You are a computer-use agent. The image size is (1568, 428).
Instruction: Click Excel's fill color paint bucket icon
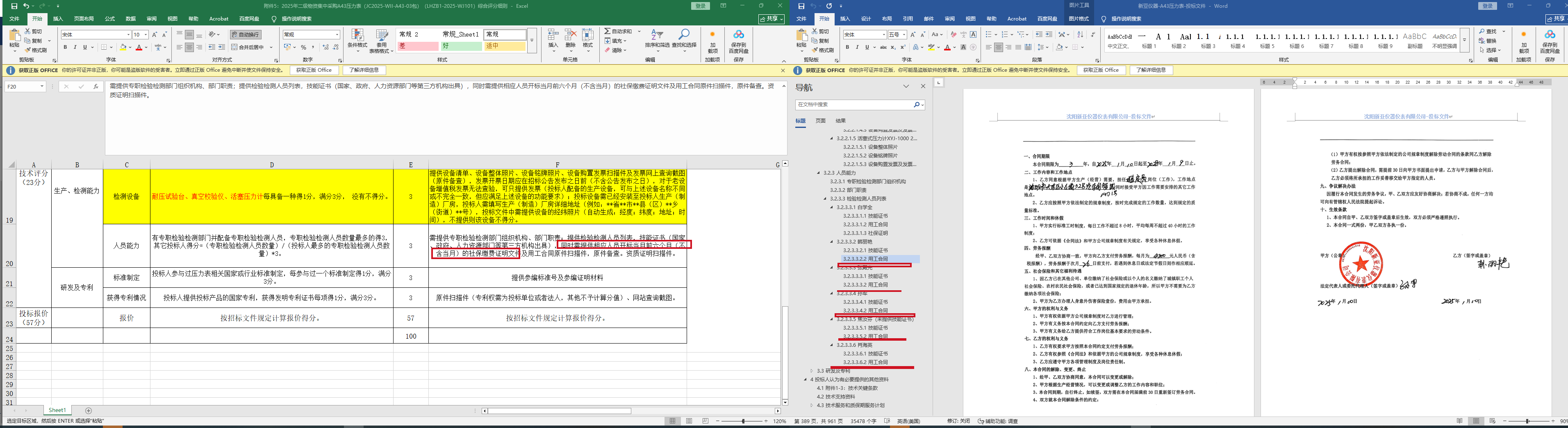point(123,47)
